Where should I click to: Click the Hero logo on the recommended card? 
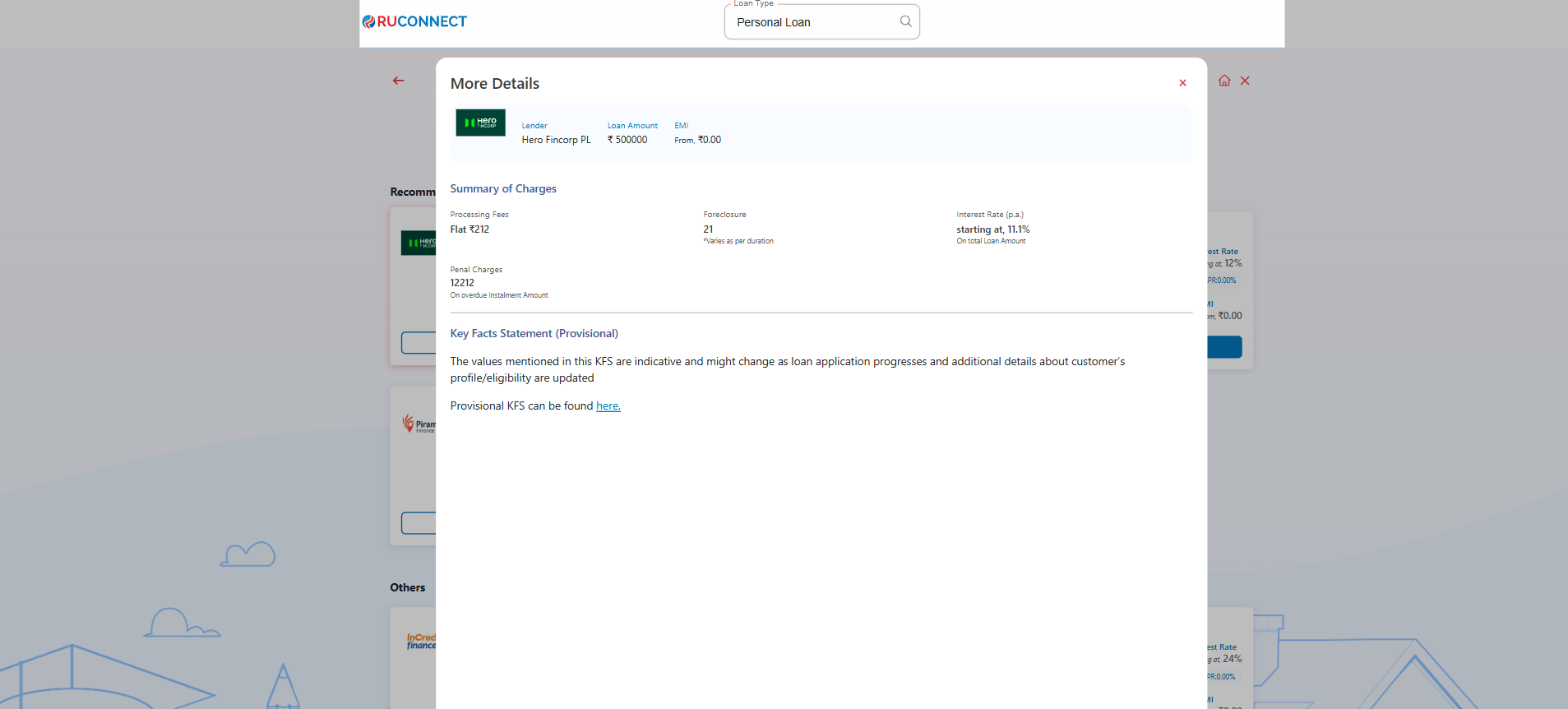click(x=419, y=243)
